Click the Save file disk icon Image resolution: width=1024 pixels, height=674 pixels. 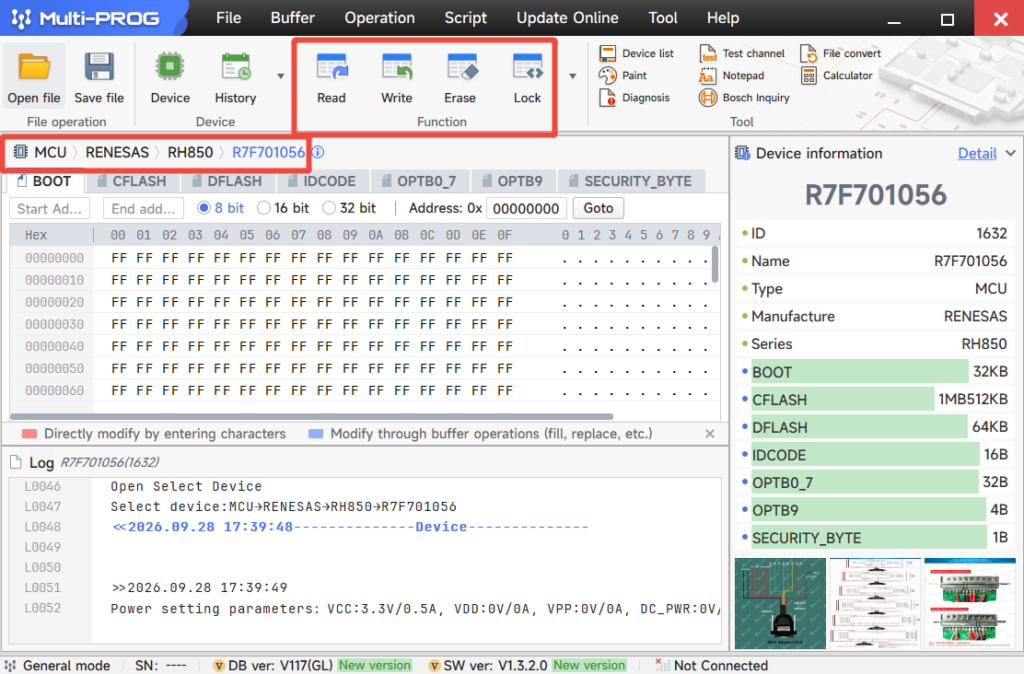tap(99, 68)
